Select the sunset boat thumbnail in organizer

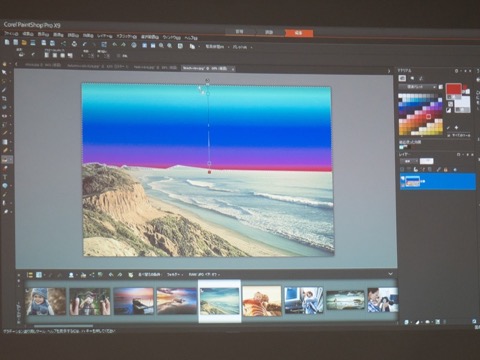pos(133,301)
